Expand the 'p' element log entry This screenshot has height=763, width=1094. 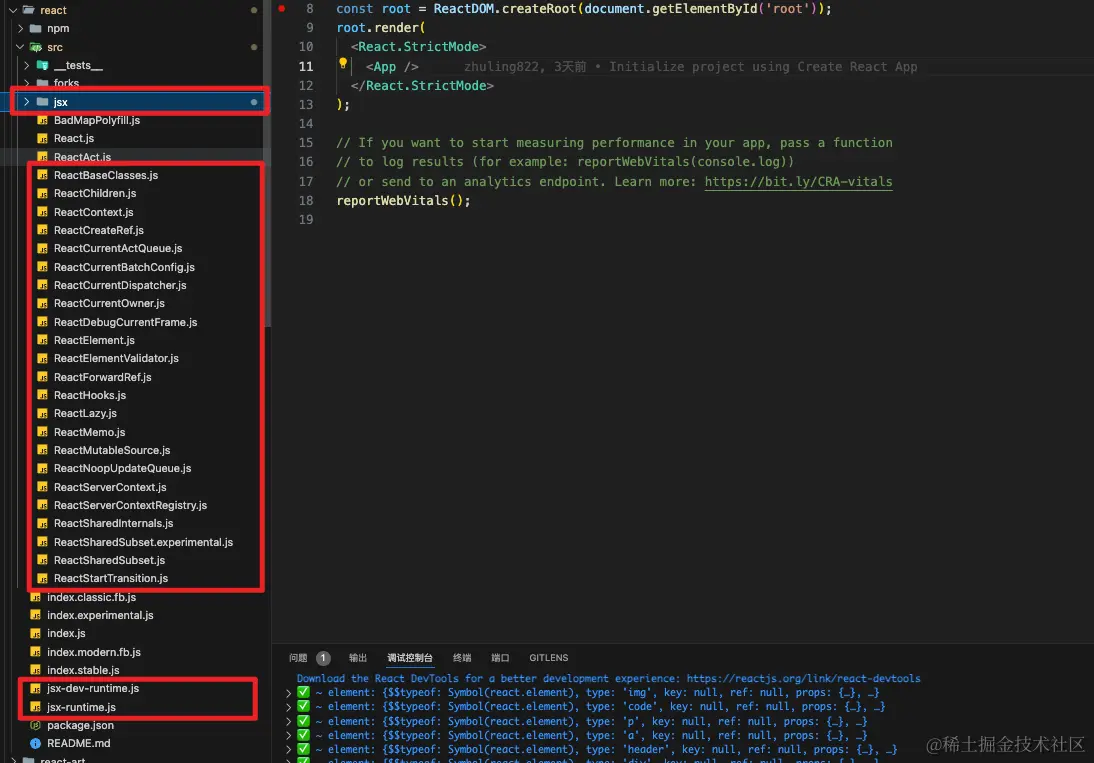point(289,721)
